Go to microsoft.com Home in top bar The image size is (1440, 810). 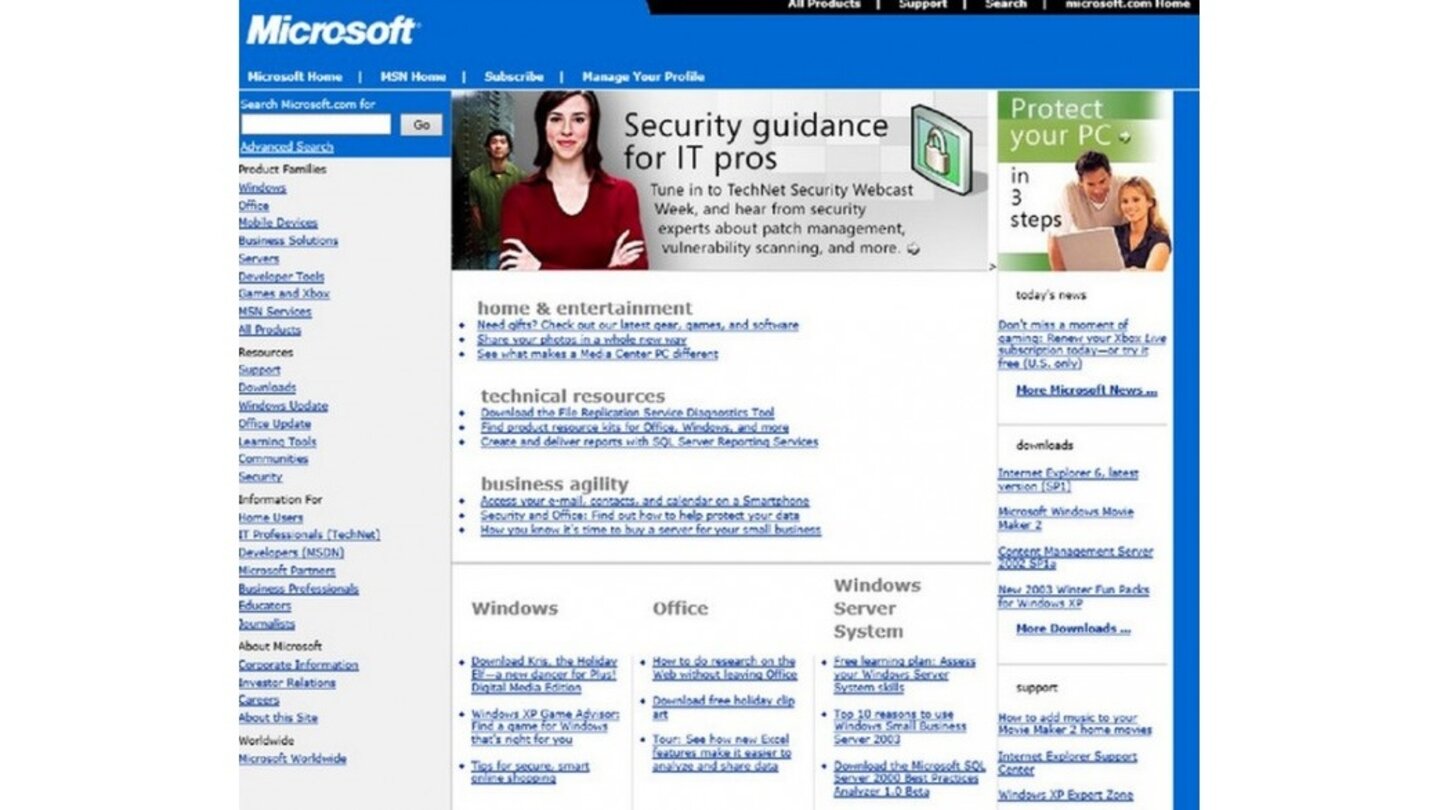click(x=1127, y=4)
